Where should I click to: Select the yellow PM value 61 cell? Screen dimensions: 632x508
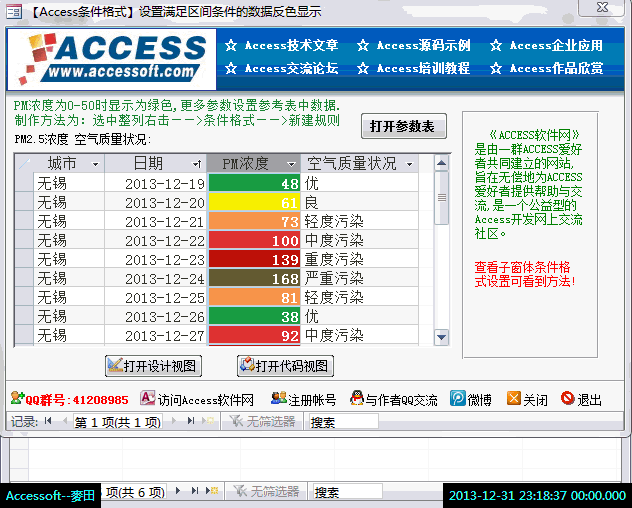(x=254, y=202)
